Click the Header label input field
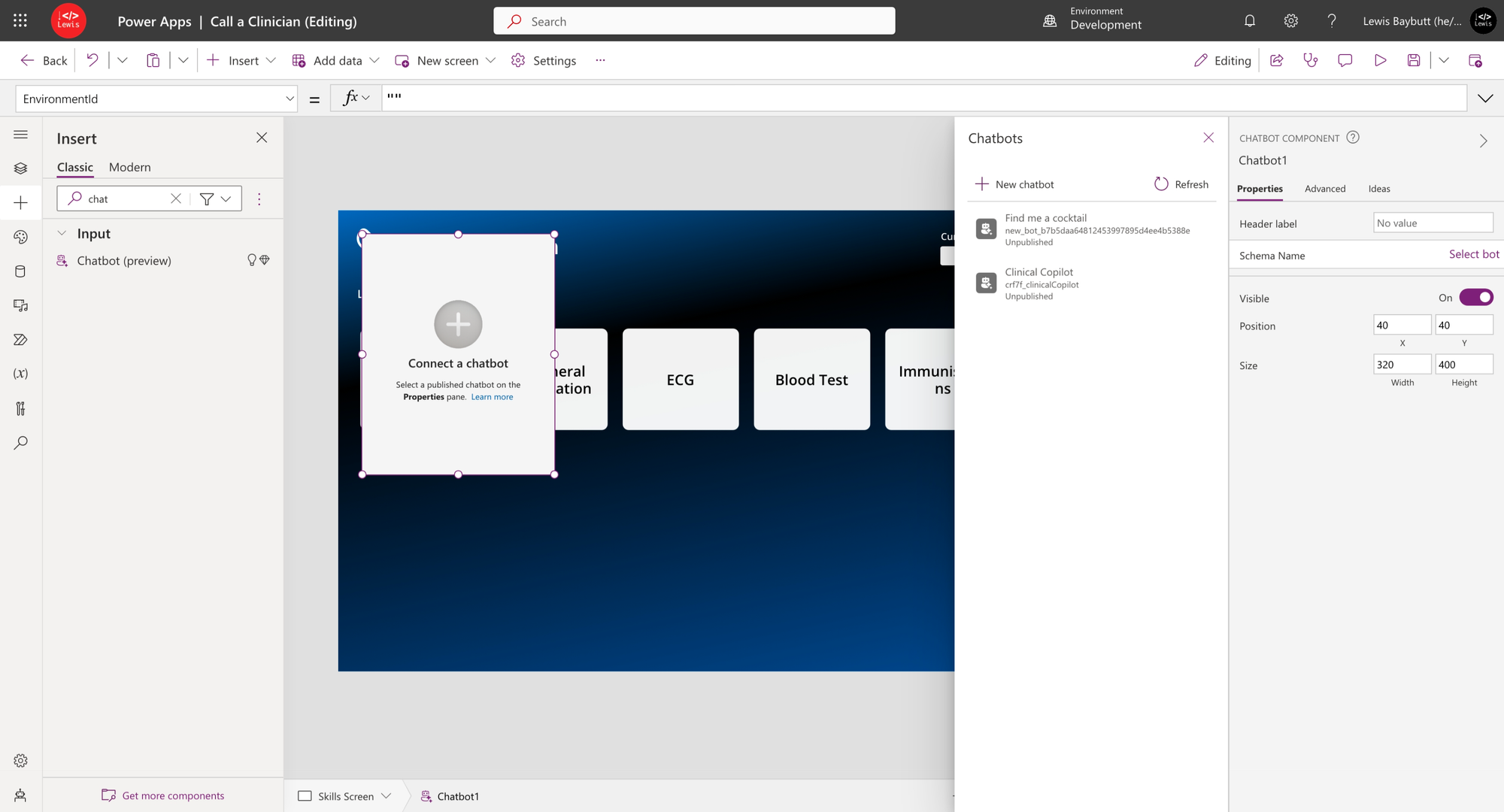Screen dimensions: 1504x812 tap(1433, 223)
